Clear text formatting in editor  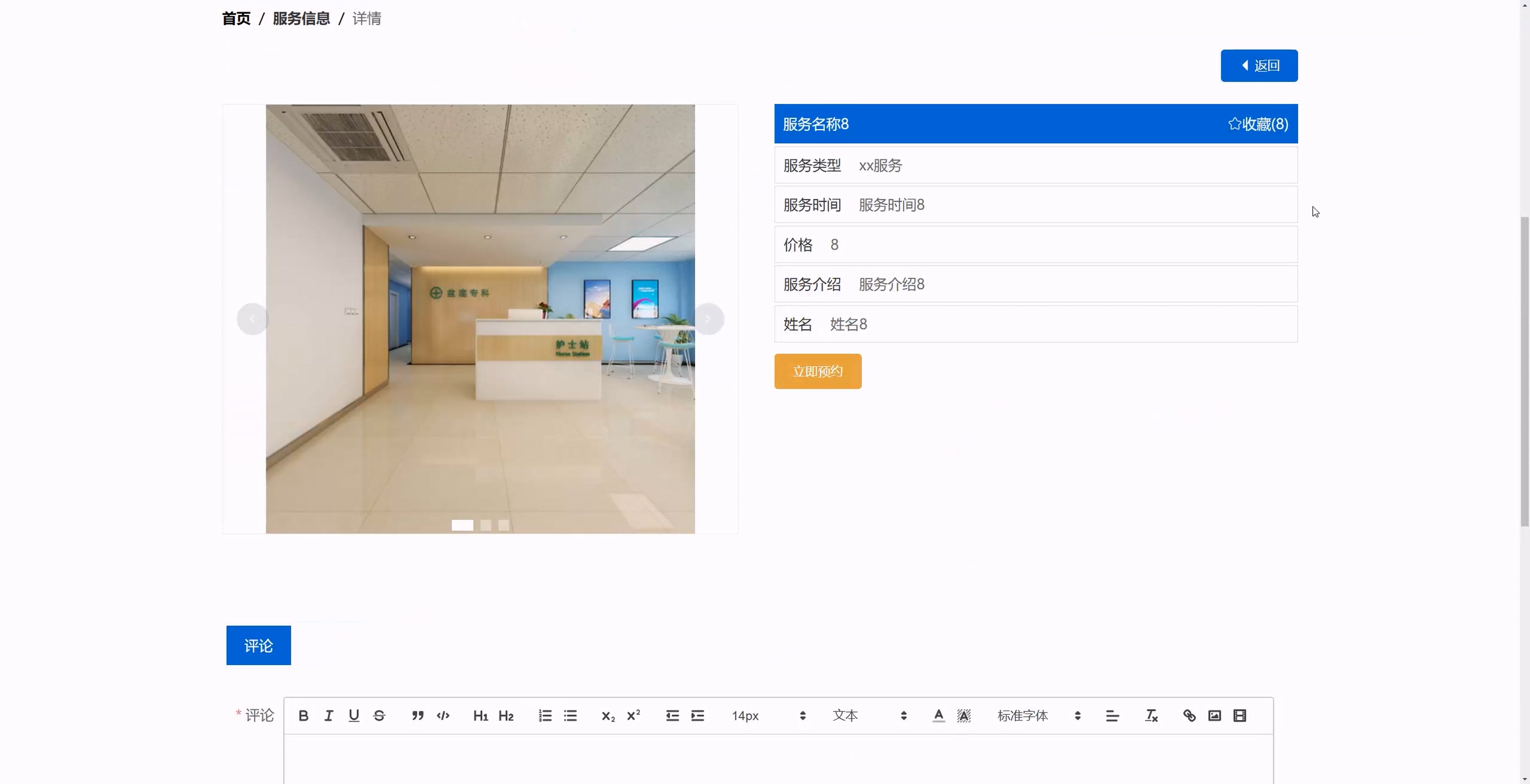tap(1151, 716)
